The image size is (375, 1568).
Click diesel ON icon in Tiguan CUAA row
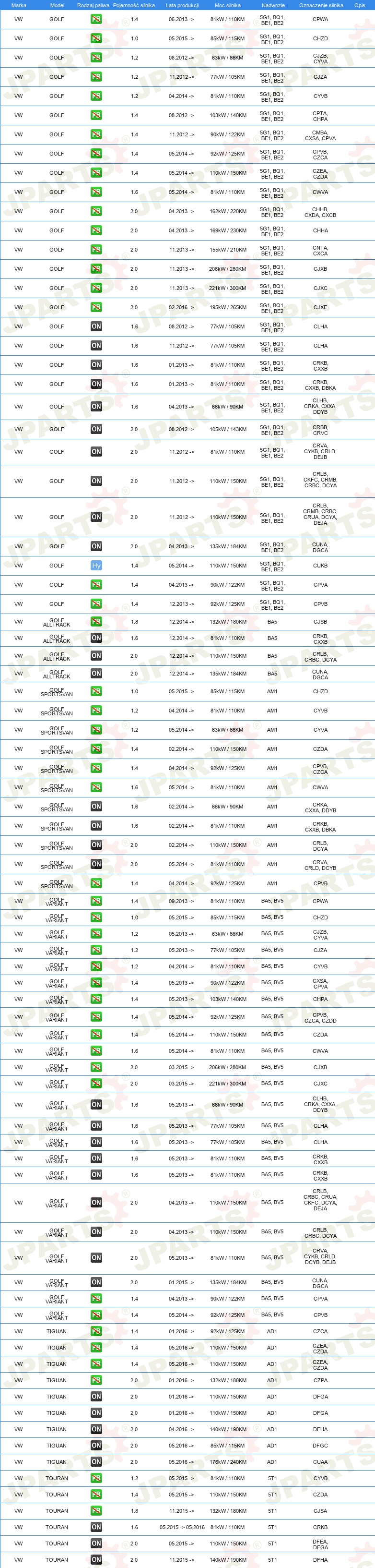point(96,1461)
